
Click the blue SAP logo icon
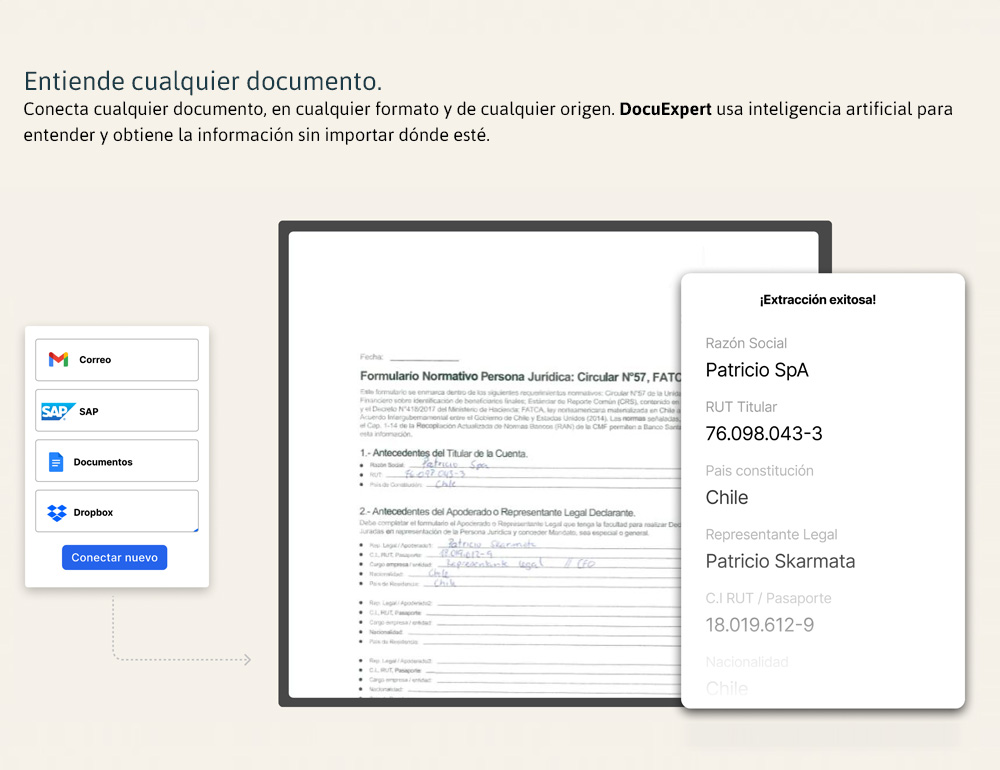click(58, 411)
